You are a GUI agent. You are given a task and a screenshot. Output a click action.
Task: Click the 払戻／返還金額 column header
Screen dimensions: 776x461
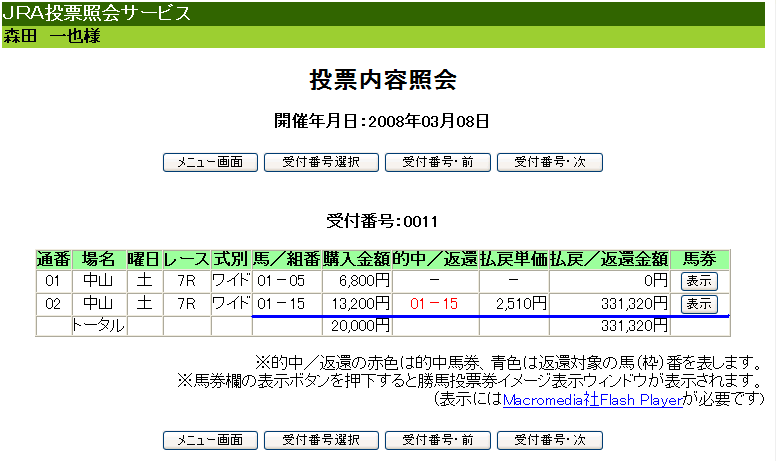(609, 260)
